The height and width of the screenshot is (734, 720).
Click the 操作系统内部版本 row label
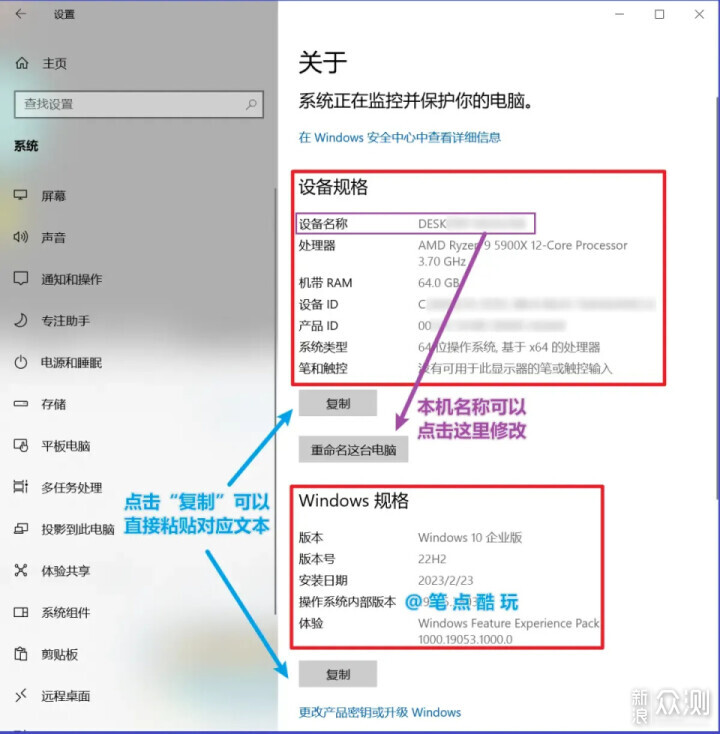[347, 602]
